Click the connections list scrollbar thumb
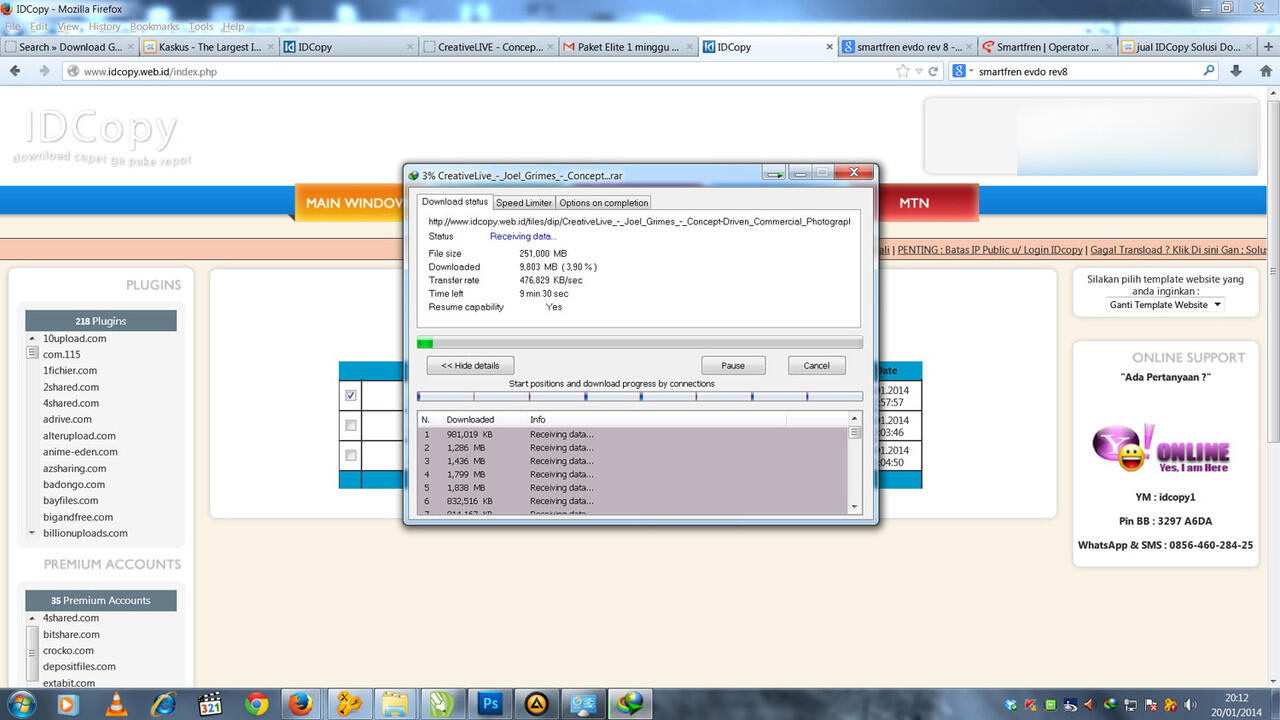The height and width of the screenshot is (720, 1280). pyautogui.click(x=855, y=433)
